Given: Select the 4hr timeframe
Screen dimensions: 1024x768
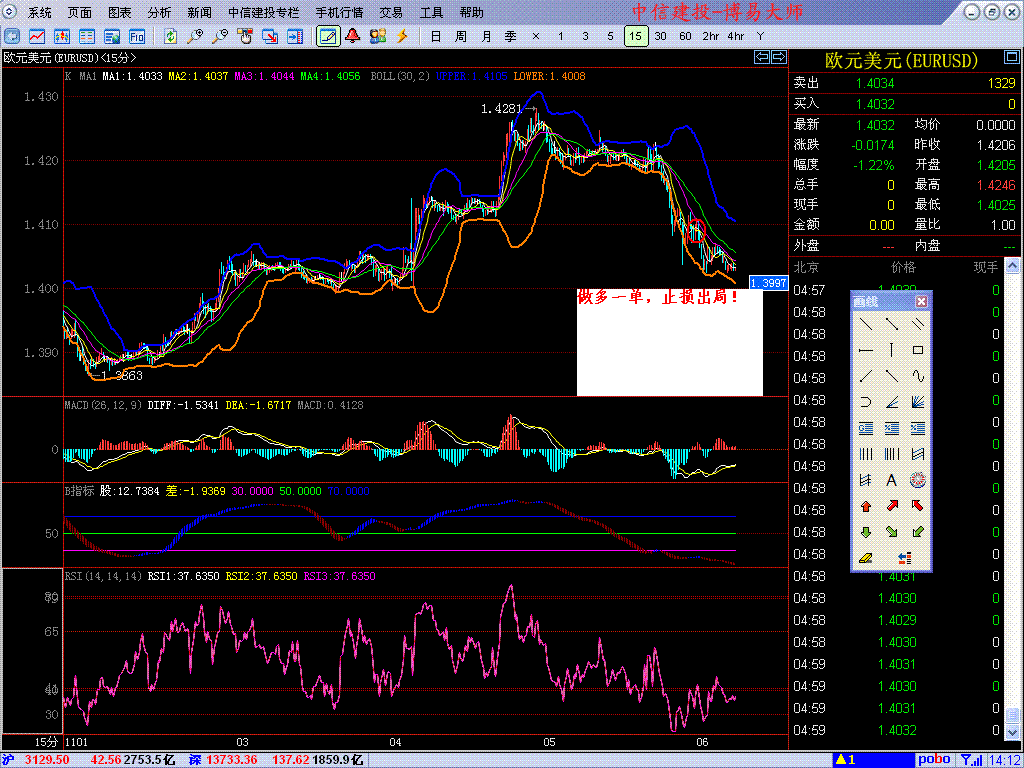Looking at the screenshot, I should coord(735,36).
